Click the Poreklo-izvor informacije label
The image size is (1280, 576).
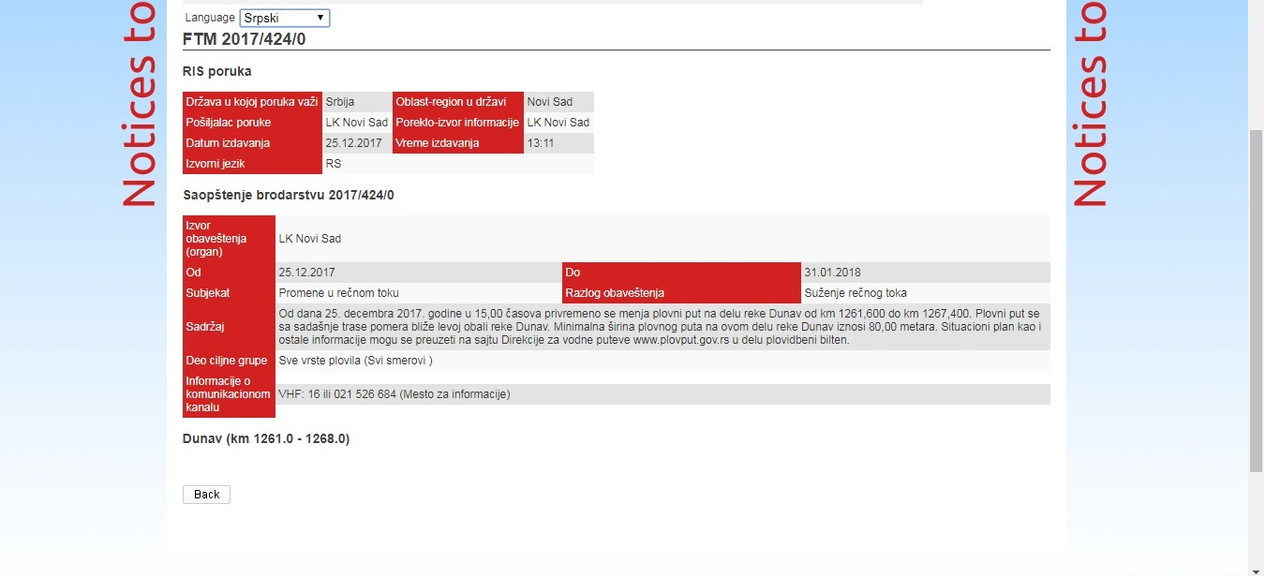(458, 122)
